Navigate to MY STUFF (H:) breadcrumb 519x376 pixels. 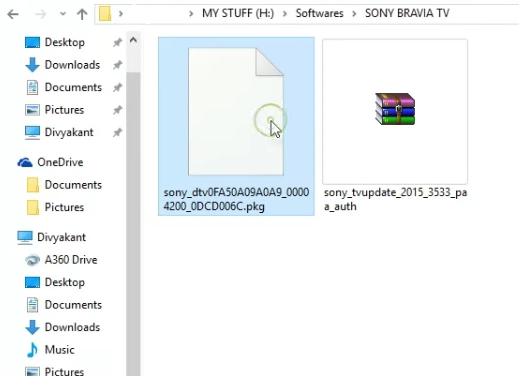coord(238,13)
